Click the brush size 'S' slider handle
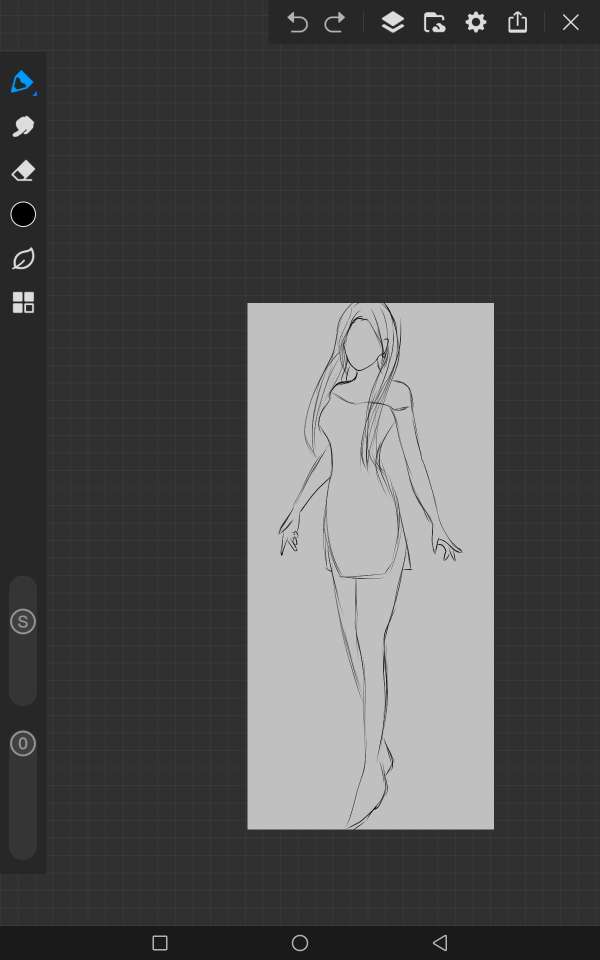The height and width of the screenshot is (960, 600). point(23,622)
